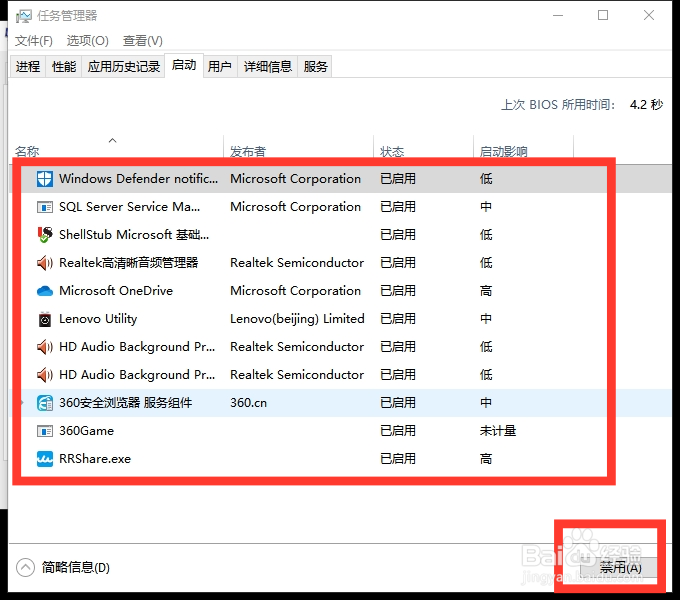The image size is (680, 600).
Task: Open the 选项(O) menu
Action: (x=88, y=41)
